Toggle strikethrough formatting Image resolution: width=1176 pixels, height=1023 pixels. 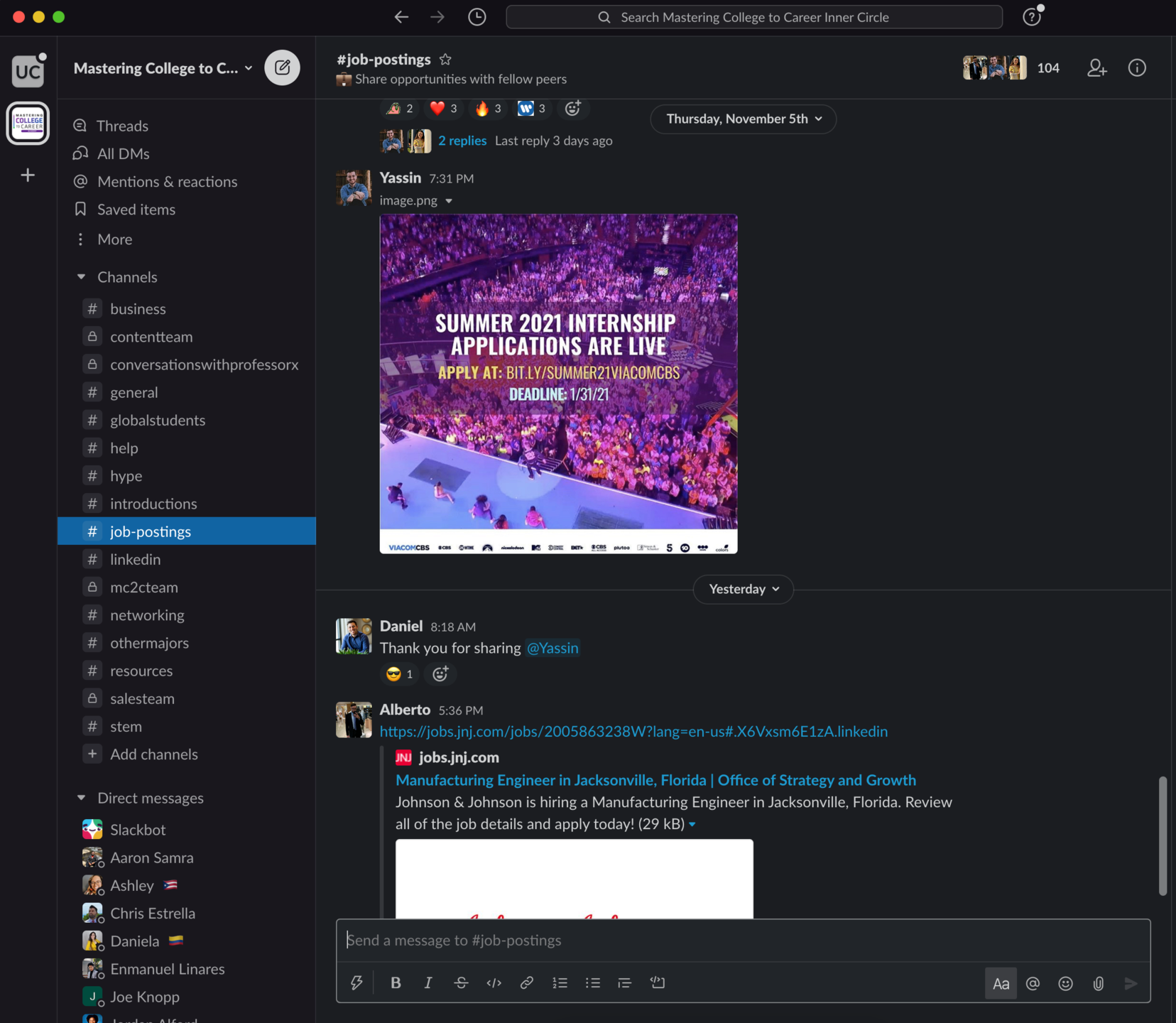coord(461,983)
